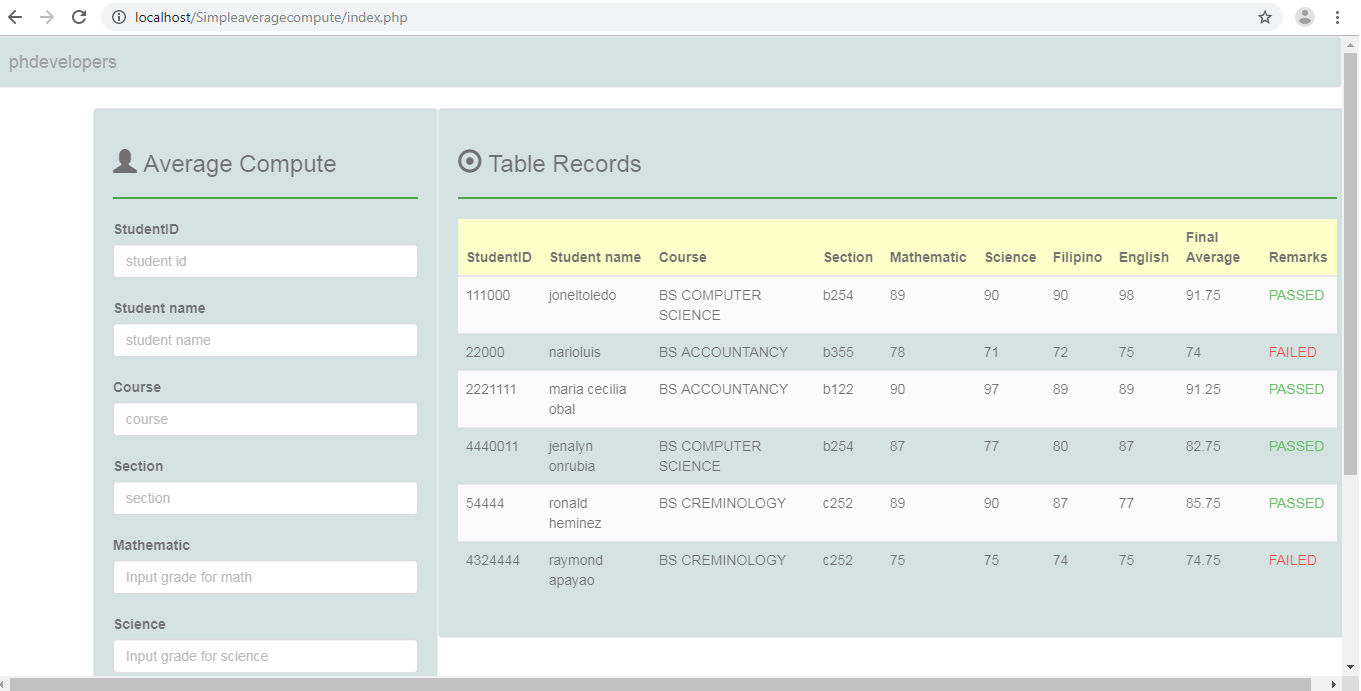The height and width of the screenshot is (691, 1361).
Task: Open Chrome's three-dot menu
Action: click(x=1337, y=17)
